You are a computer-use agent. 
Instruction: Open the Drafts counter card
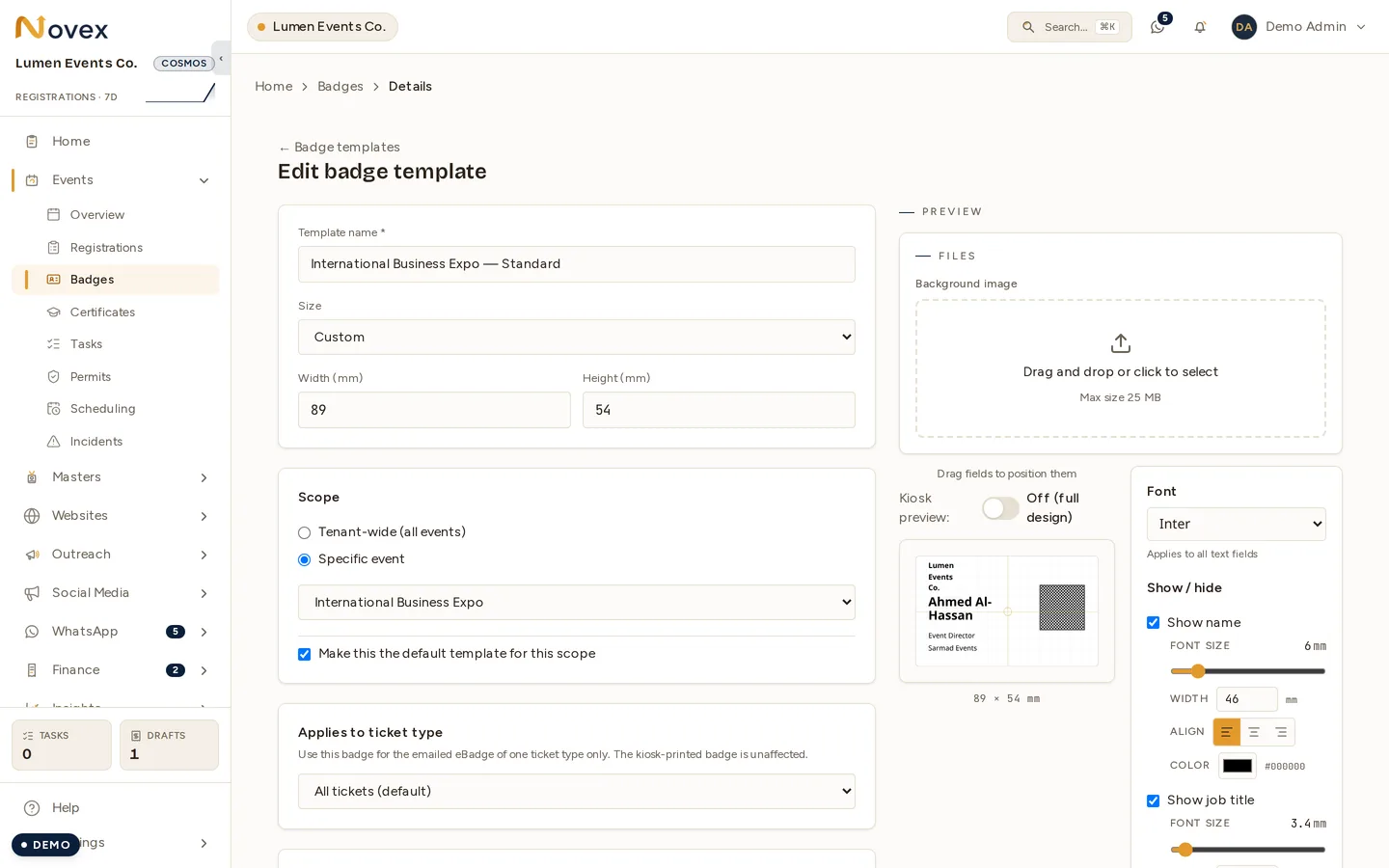pyautogui.click(x=169, y=745)
